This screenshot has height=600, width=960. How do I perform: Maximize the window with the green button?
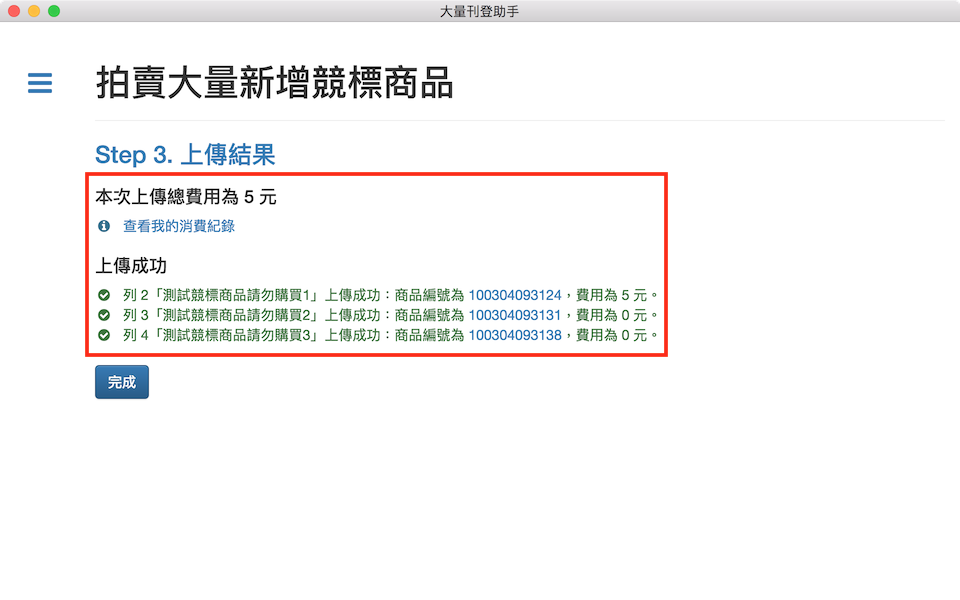click(x=54, y=11)
